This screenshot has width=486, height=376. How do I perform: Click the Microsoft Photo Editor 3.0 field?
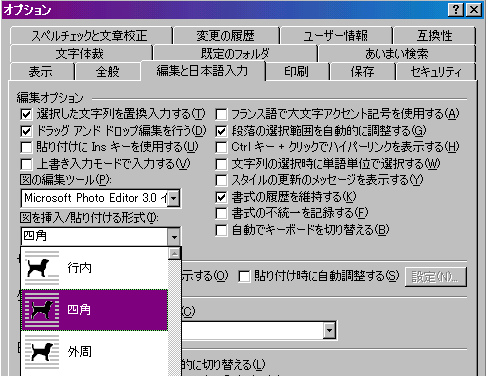tap(94, 198)
